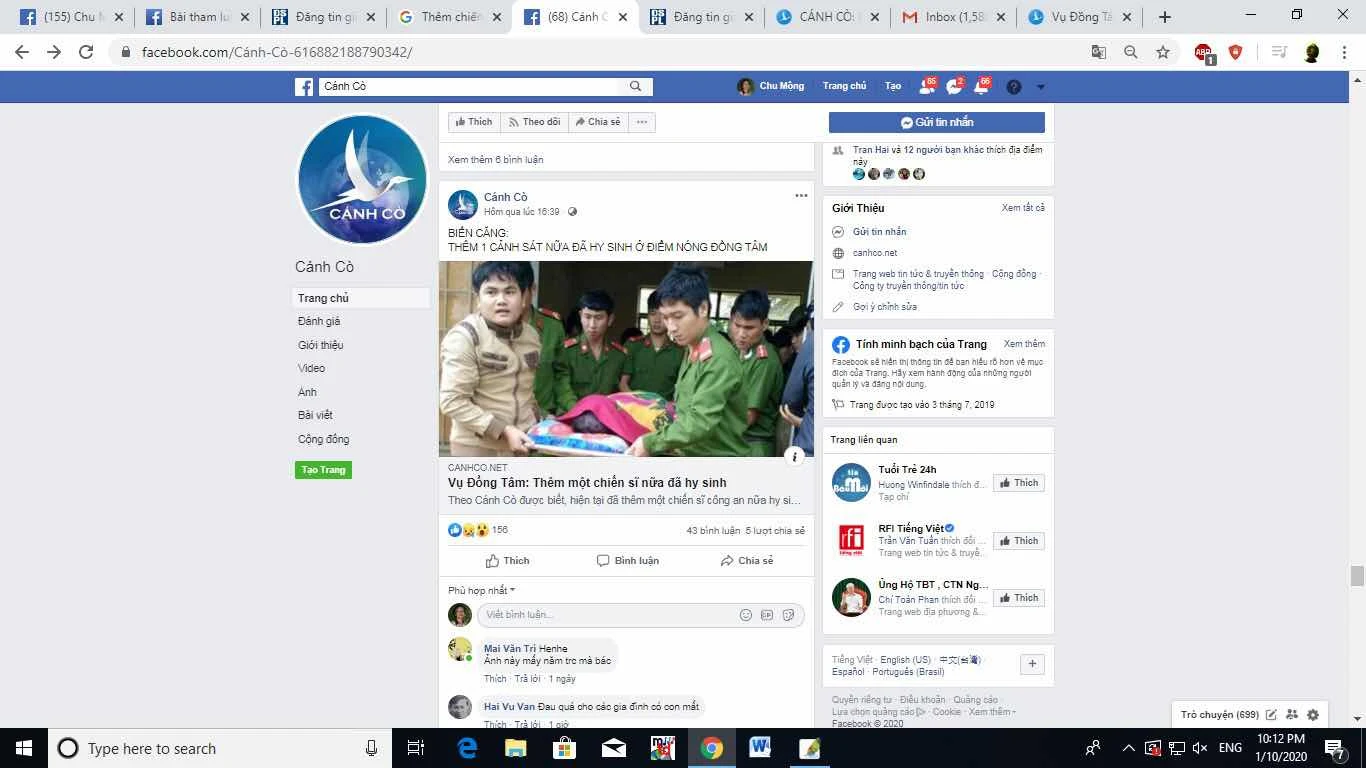Switch to the Inbox Gmail tab

pos(953,17)
